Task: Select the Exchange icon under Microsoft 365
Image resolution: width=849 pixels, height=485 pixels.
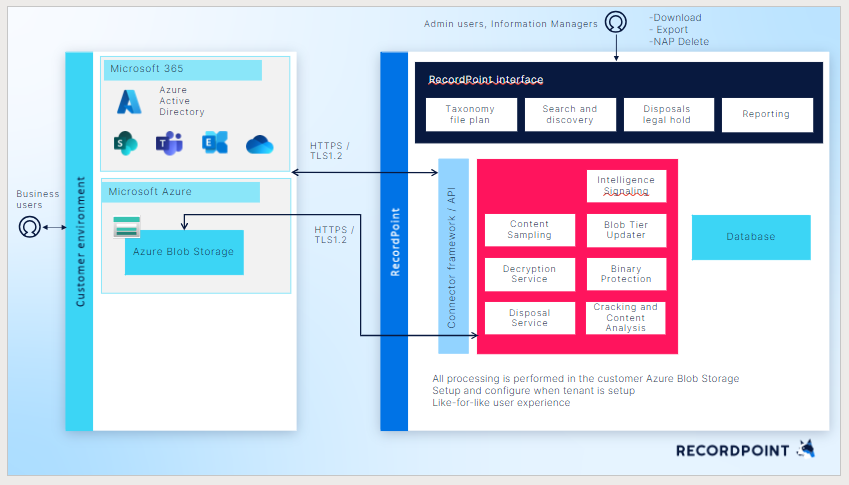Action: (215, 143)
